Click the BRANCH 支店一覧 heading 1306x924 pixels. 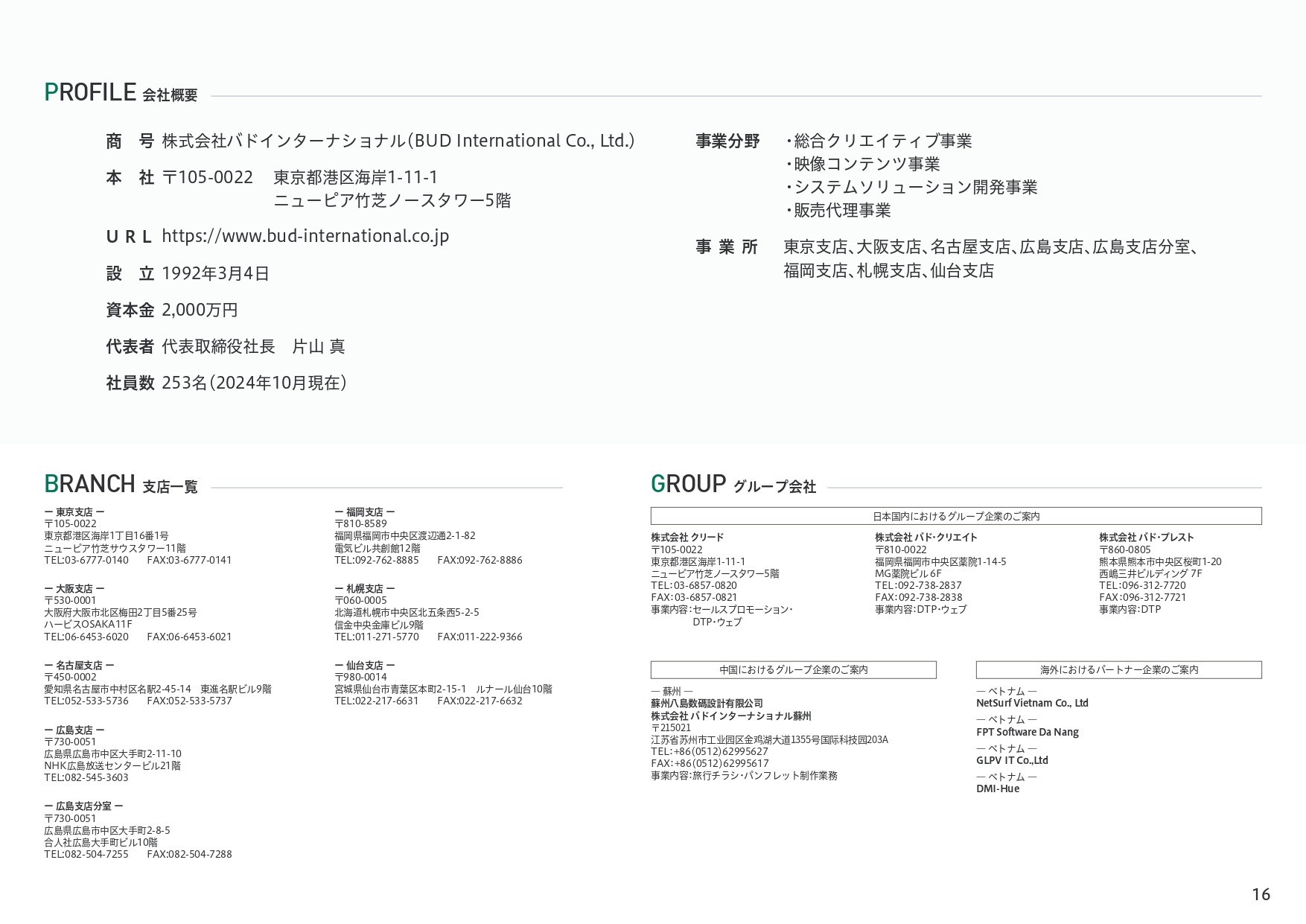(x=121, y=485)
